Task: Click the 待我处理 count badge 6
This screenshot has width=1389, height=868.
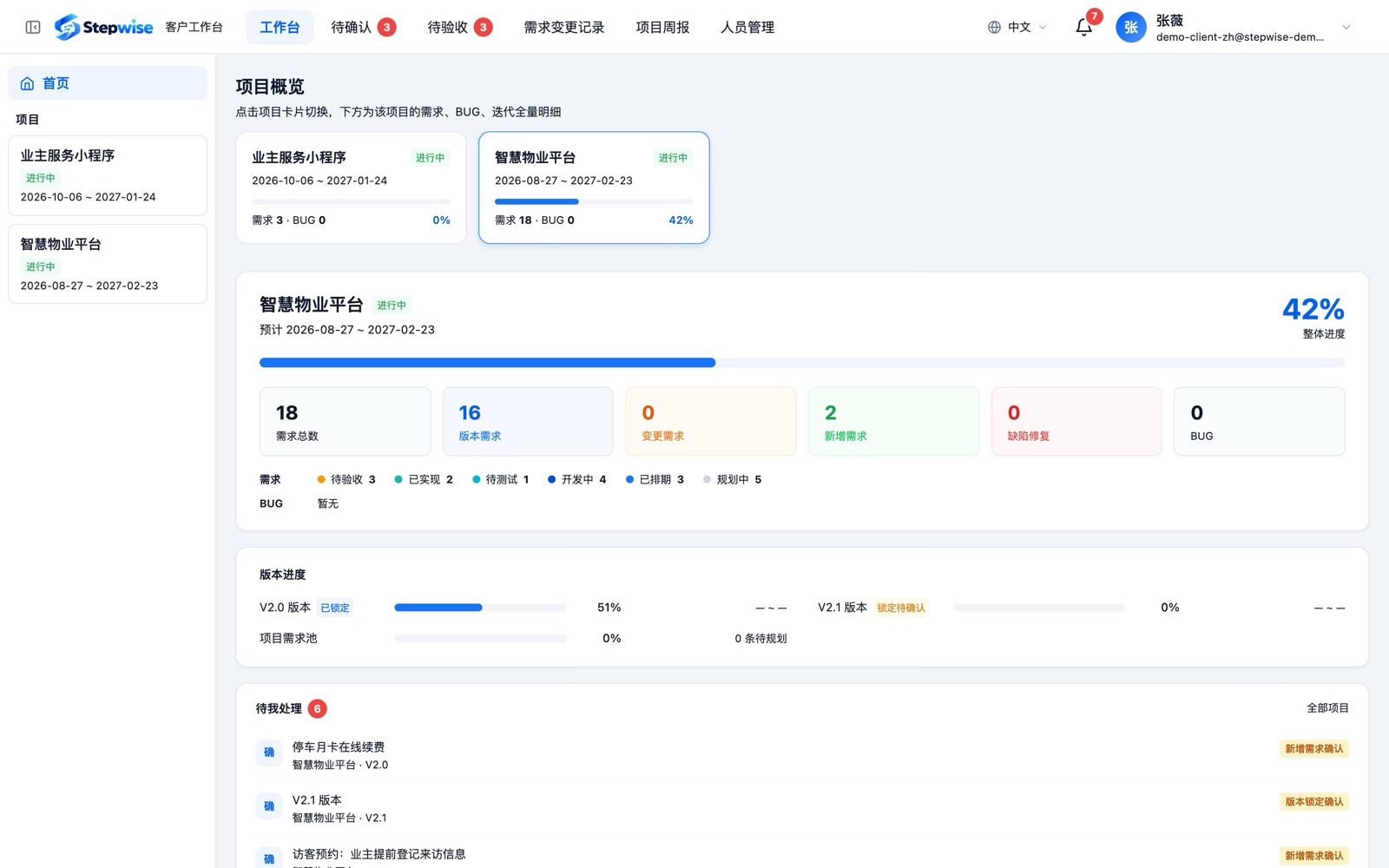Action: [318, 708]
